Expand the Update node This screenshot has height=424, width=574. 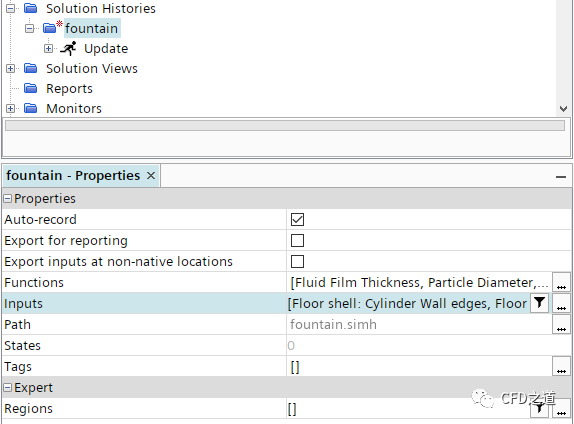pos(48,48)
